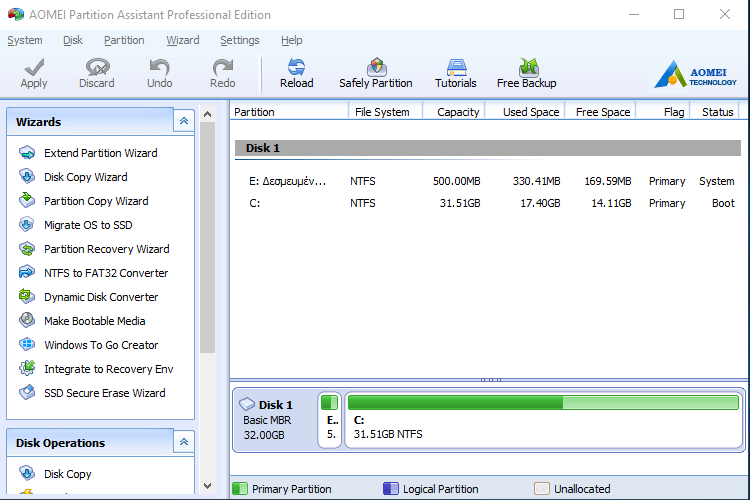Open SSD Secure Erase Wizard link
Screen dimensions: 750x500
[x=105, y=393]
